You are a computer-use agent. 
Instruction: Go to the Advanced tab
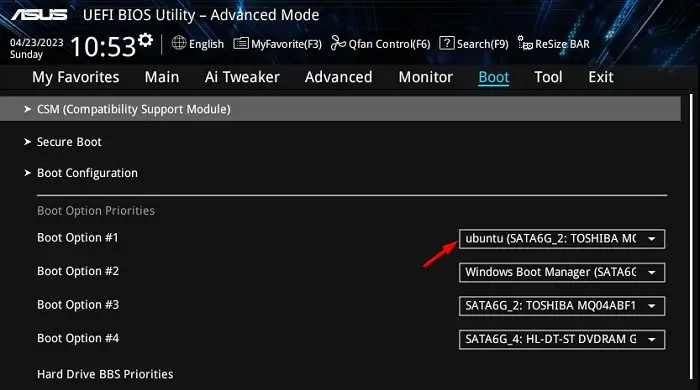pyautogui.click(x=338, y=77)
